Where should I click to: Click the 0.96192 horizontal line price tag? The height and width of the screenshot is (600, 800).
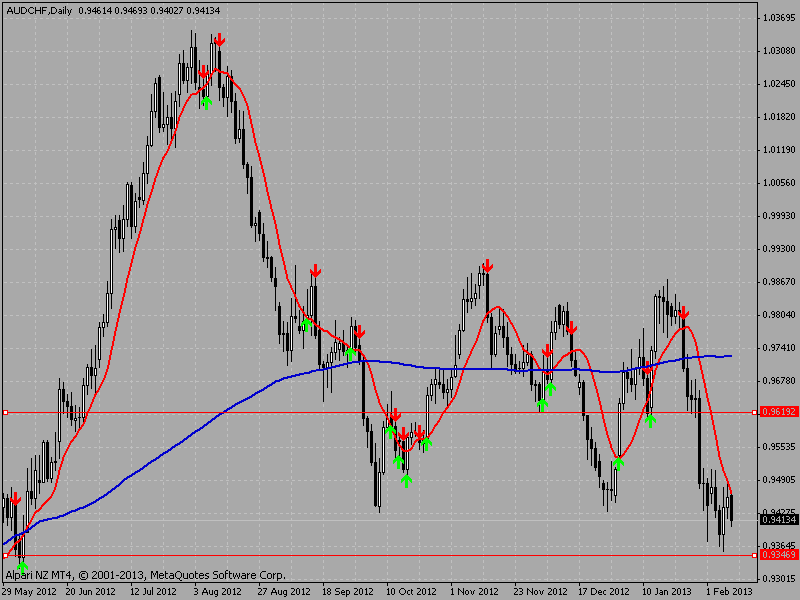[778, 412]
